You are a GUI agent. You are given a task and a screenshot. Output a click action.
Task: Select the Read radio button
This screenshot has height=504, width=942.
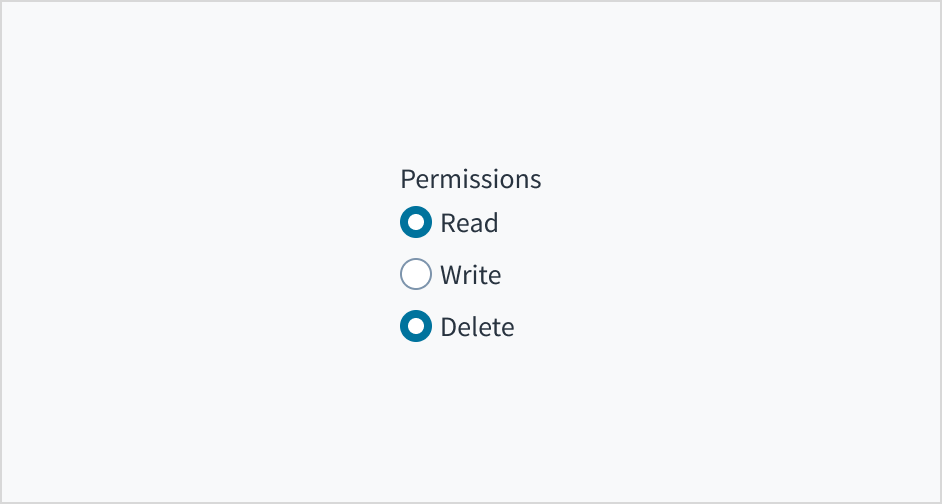pyautogui.click(x=416, y=223)
